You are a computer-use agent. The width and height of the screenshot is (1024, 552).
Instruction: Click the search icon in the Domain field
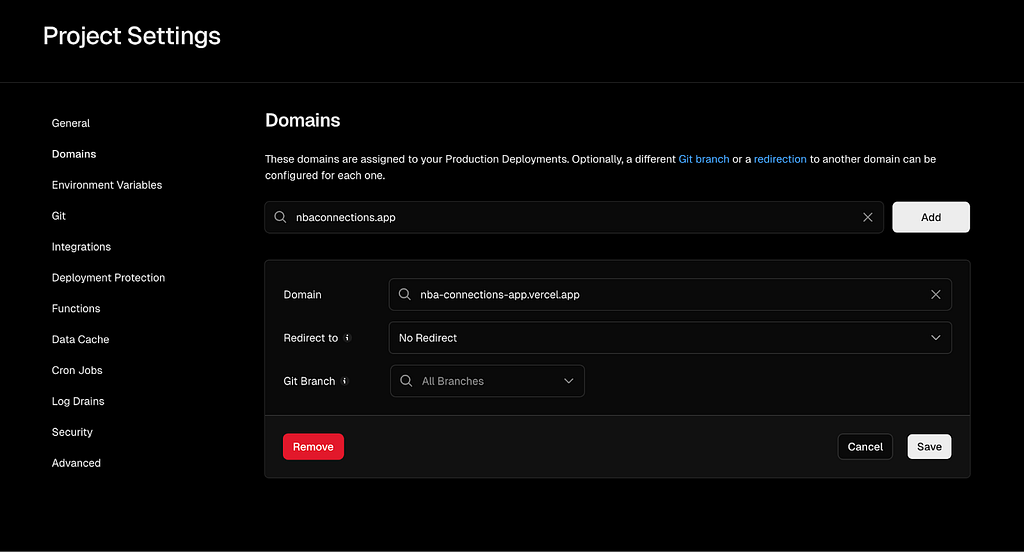(x=405, y=295)
